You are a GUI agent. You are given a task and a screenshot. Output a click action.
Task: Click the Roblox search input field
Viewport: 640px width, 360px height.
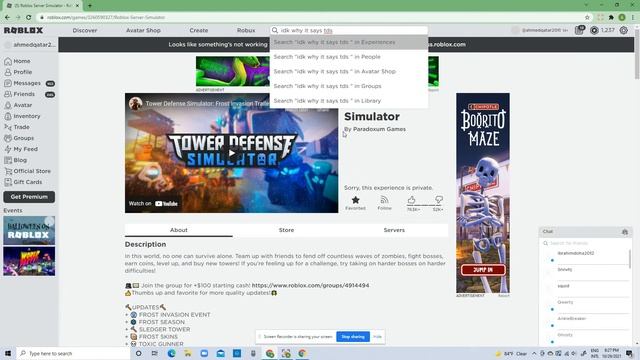tap(349, 30)
